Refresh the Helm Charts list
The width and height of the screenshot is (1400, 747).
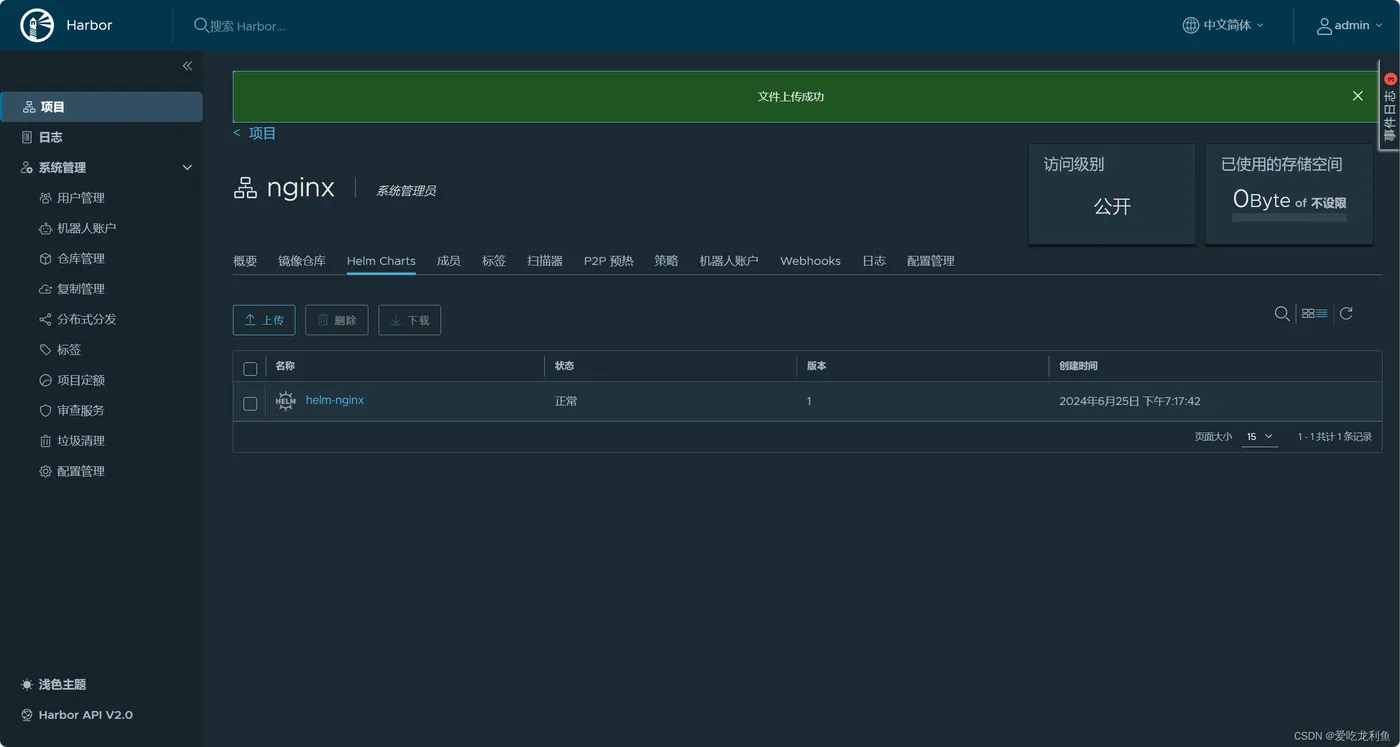tap(1346, 314)
